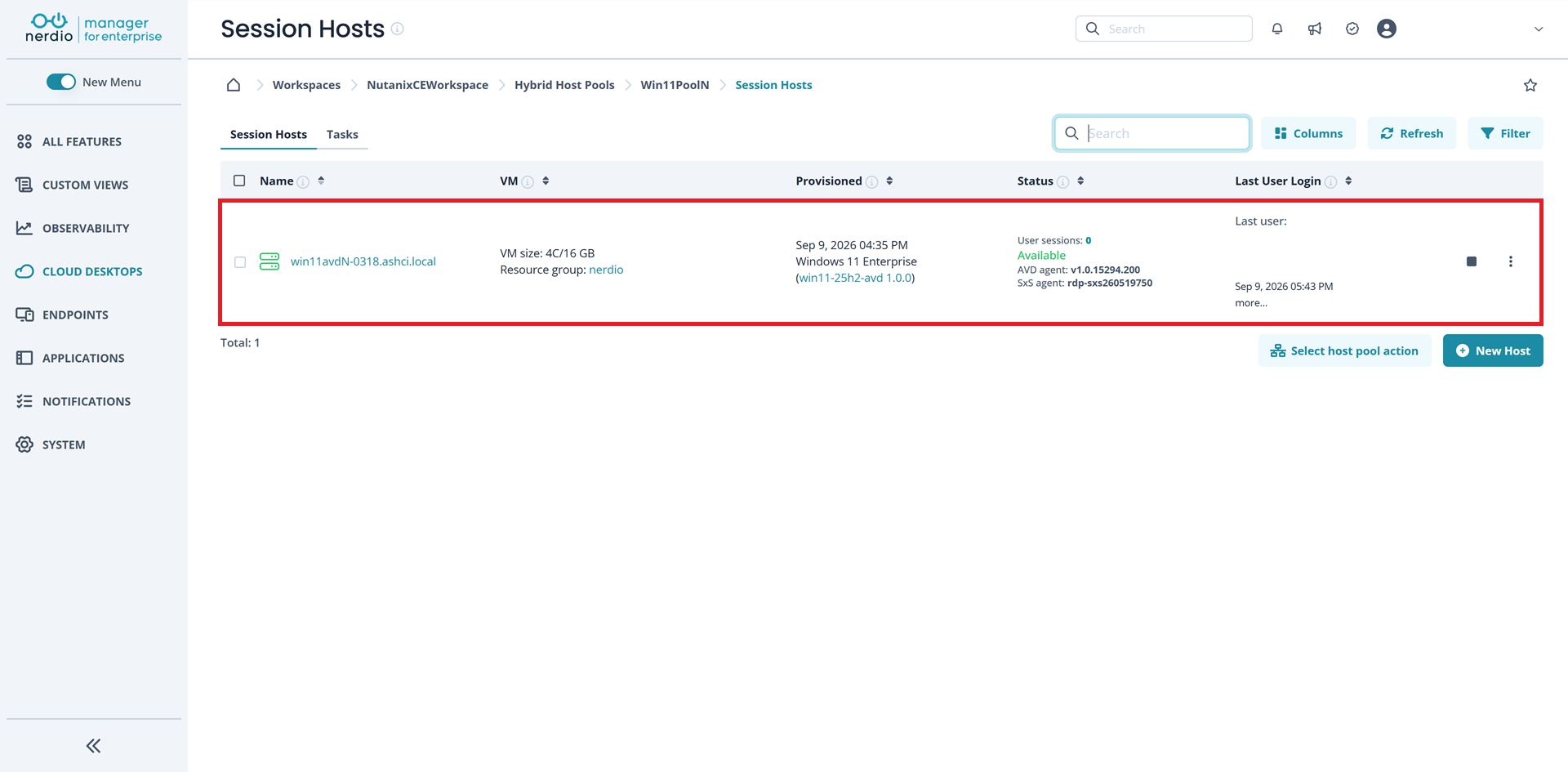The height and width of the screenshot is (772, 1568).
Task: Sort by Last User Login column
Action: click(1348, 181)
